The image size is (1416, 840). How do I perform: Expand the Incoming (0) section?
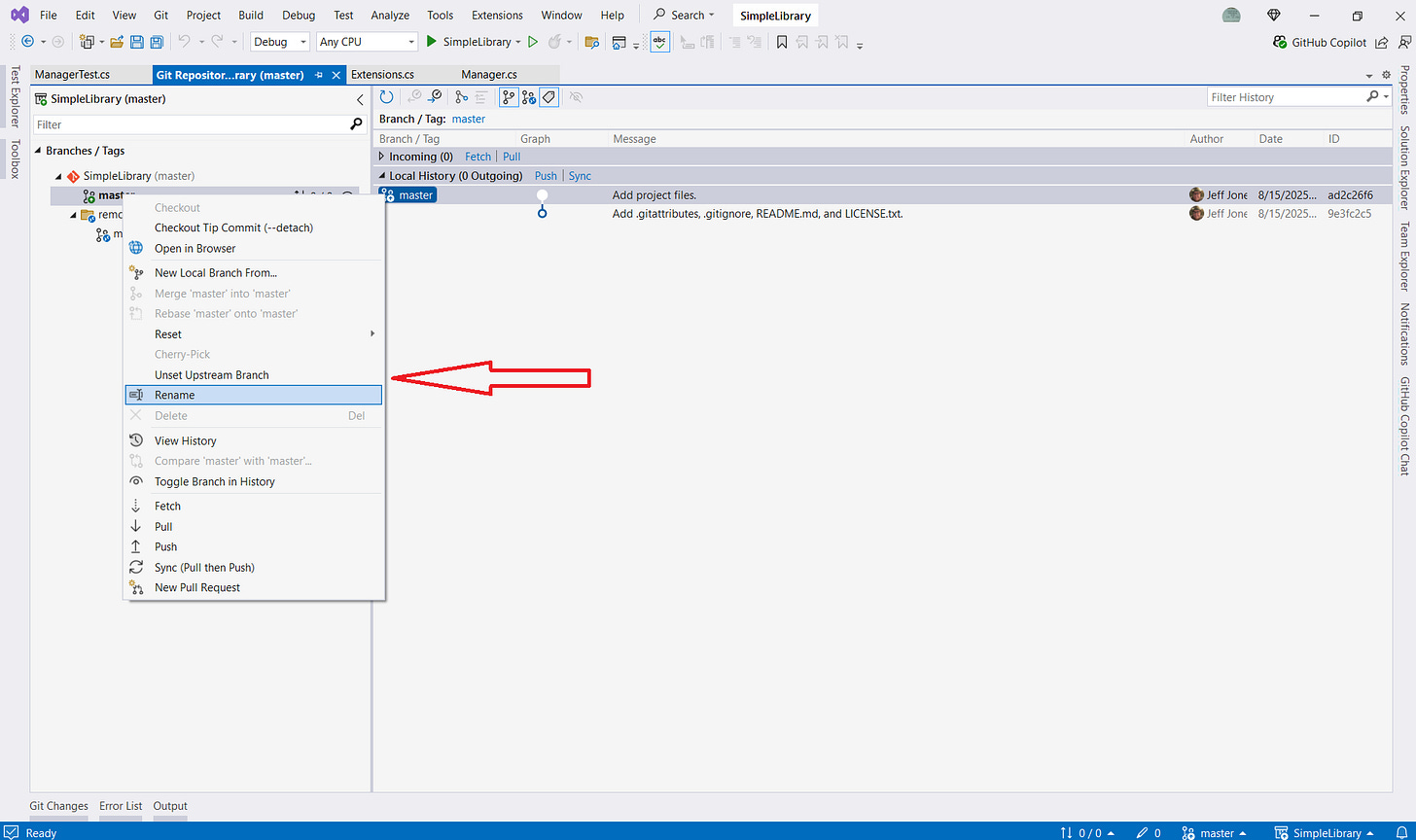click(x=381, y=157)
